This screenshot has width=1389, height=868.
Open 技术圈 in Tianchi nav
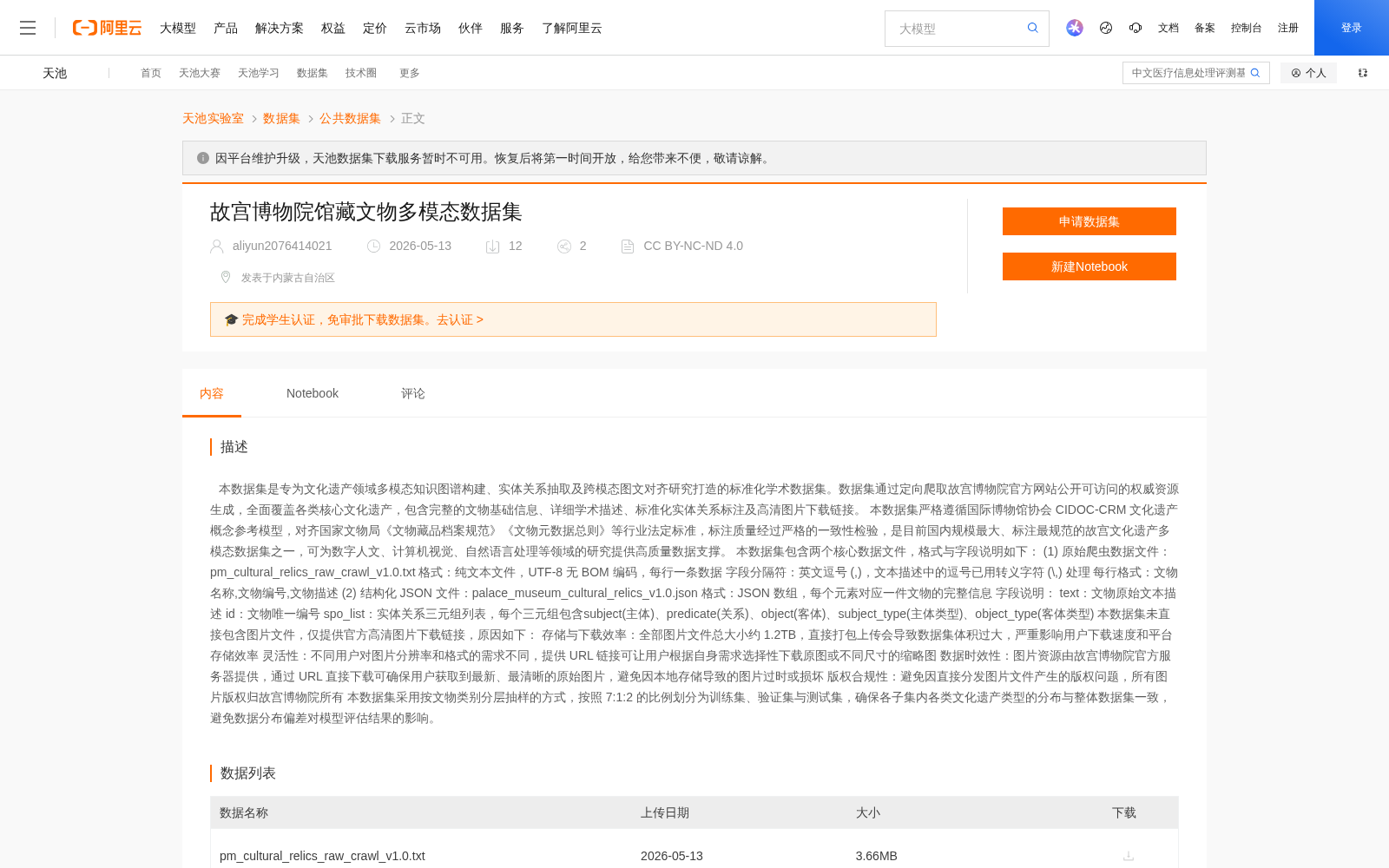tap(361, 73)
